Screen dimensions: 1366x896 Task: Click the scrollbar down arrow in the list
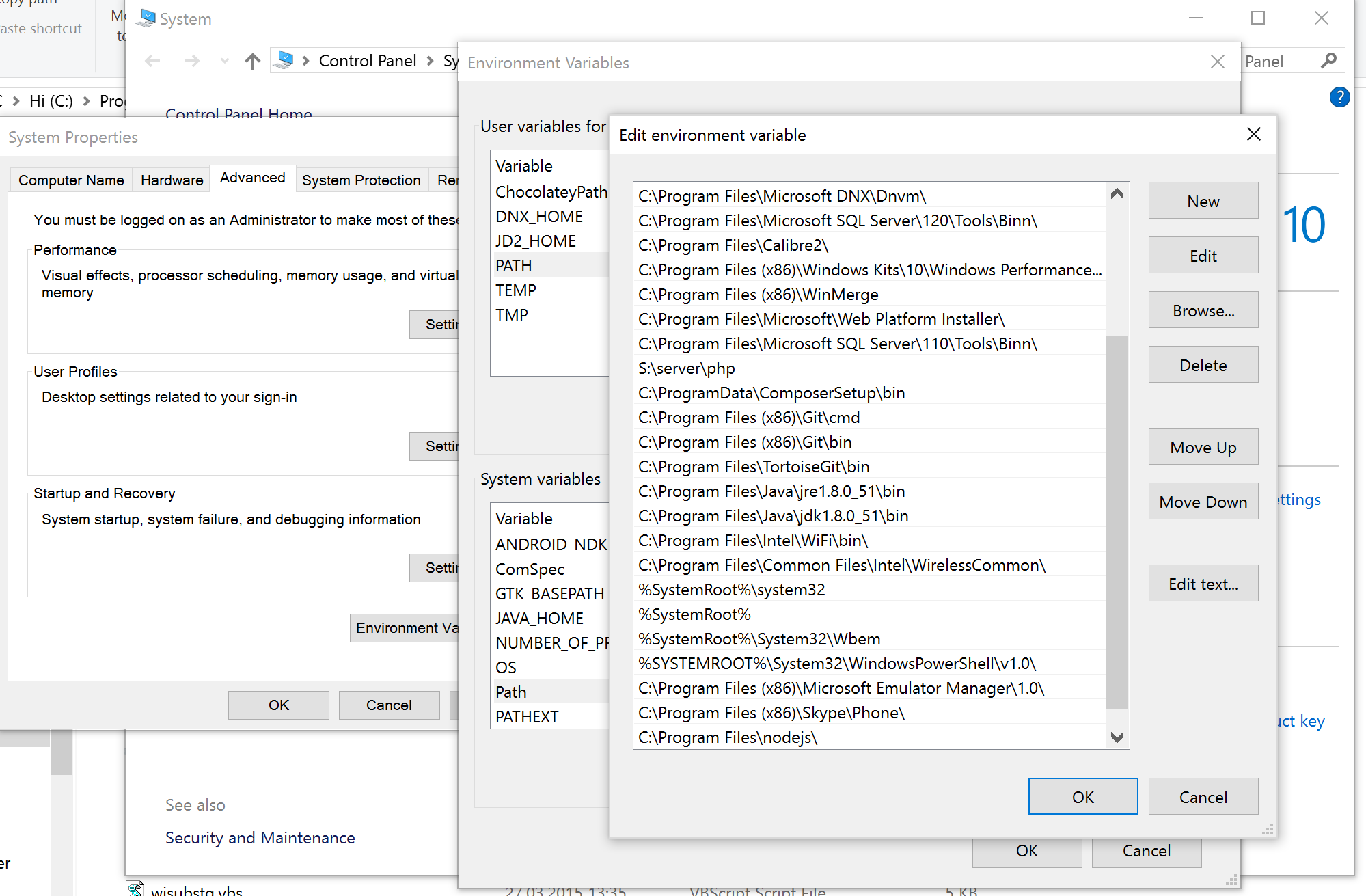click(x=1117, y=737)
